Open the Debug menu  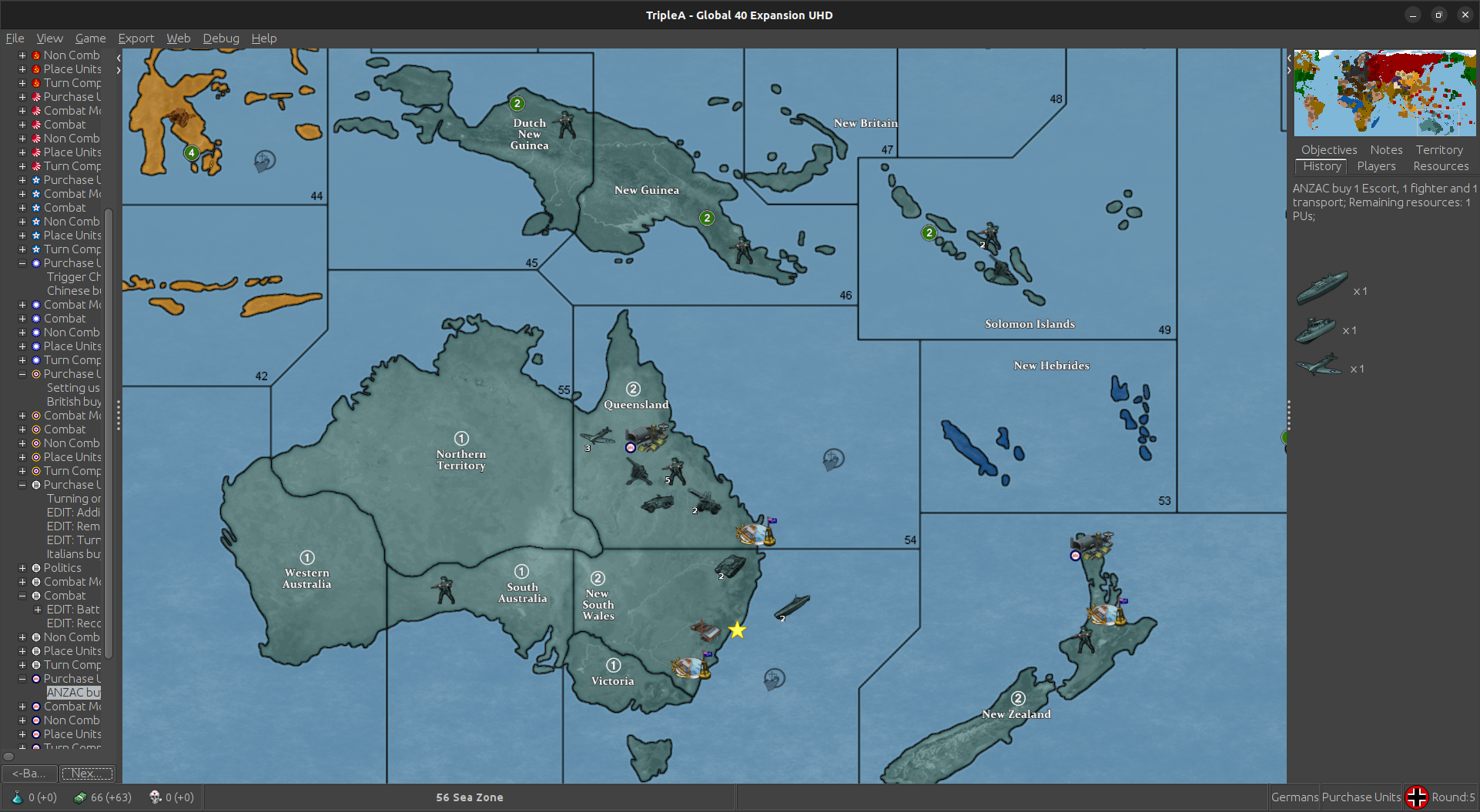click(x=220, y=38)
